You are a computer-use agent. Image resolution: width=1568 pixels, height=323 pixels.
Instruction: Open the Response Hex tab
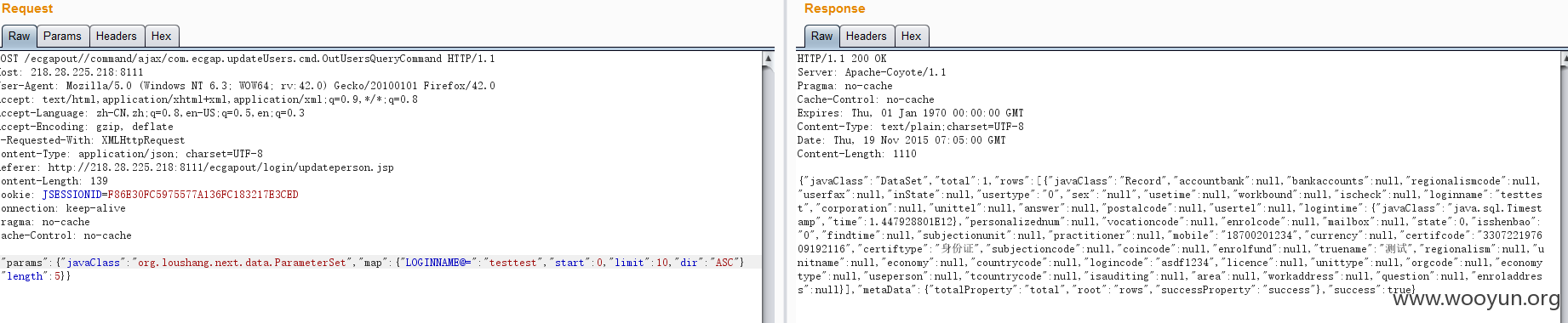[x=911, y=37]
